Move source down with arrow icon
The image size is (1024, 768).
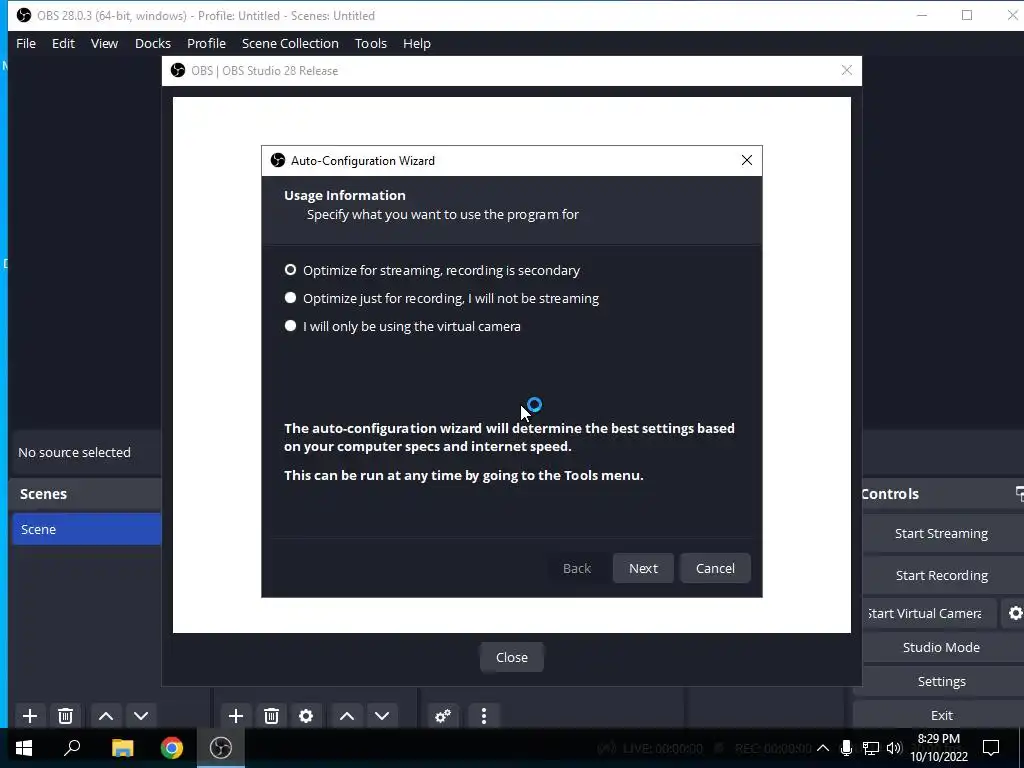(x=382, y=716)
